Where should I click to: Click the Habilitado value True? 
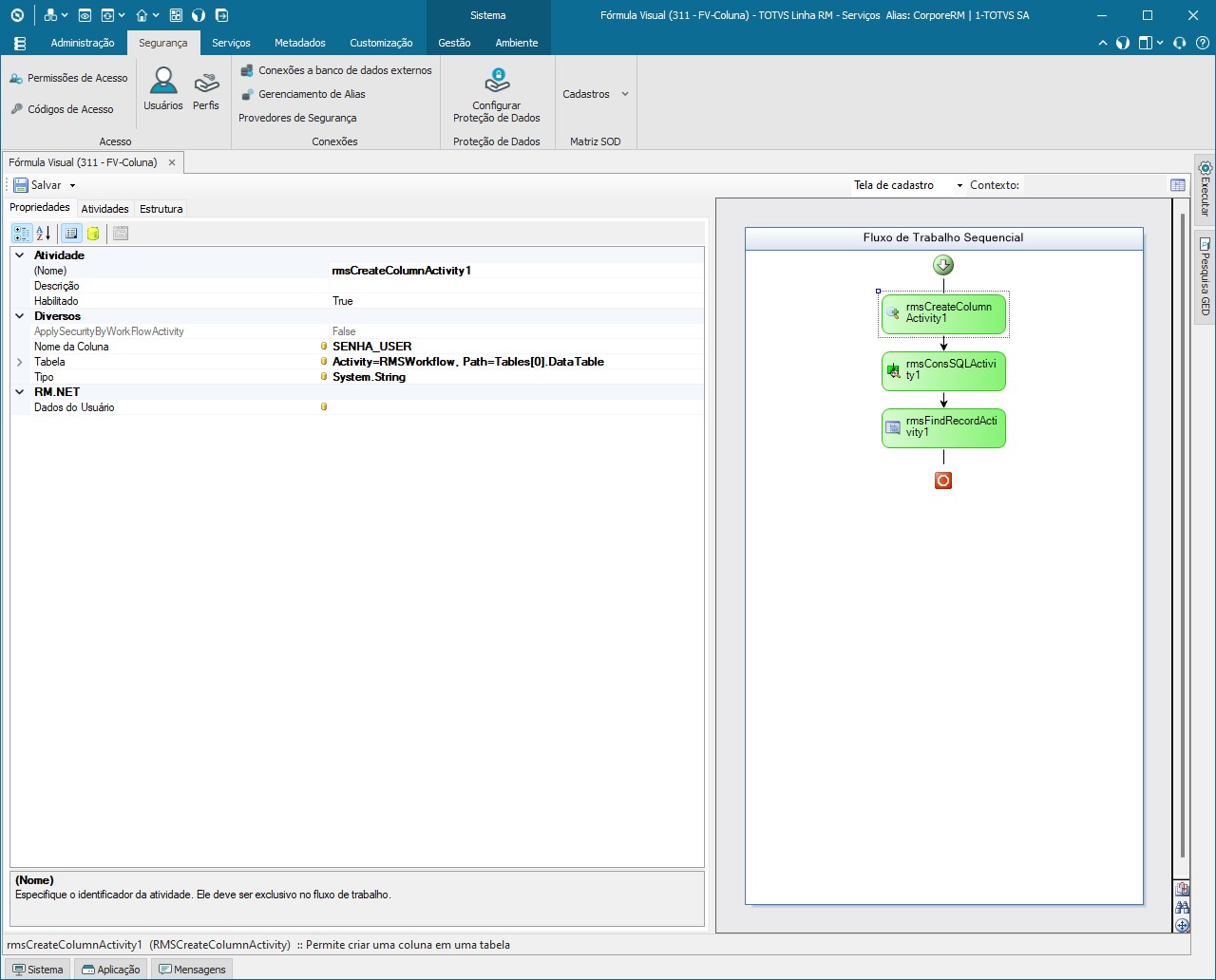click(517, 301)
